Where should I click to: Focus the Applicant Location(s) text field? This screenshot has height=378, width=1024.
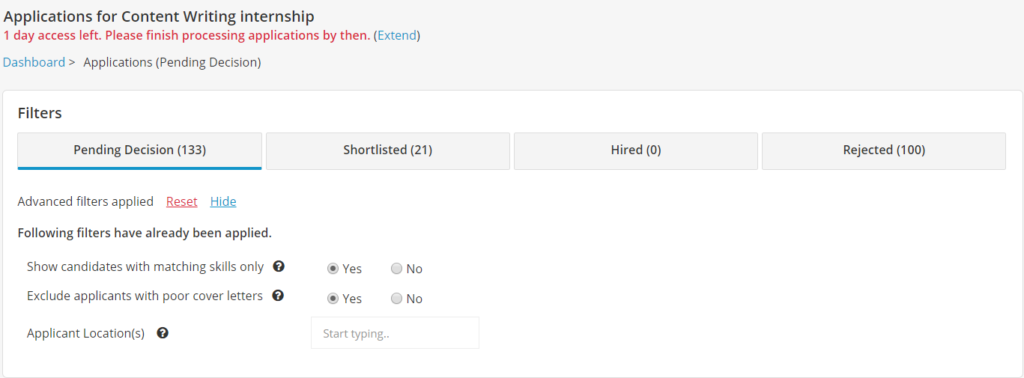coord(395,333)
